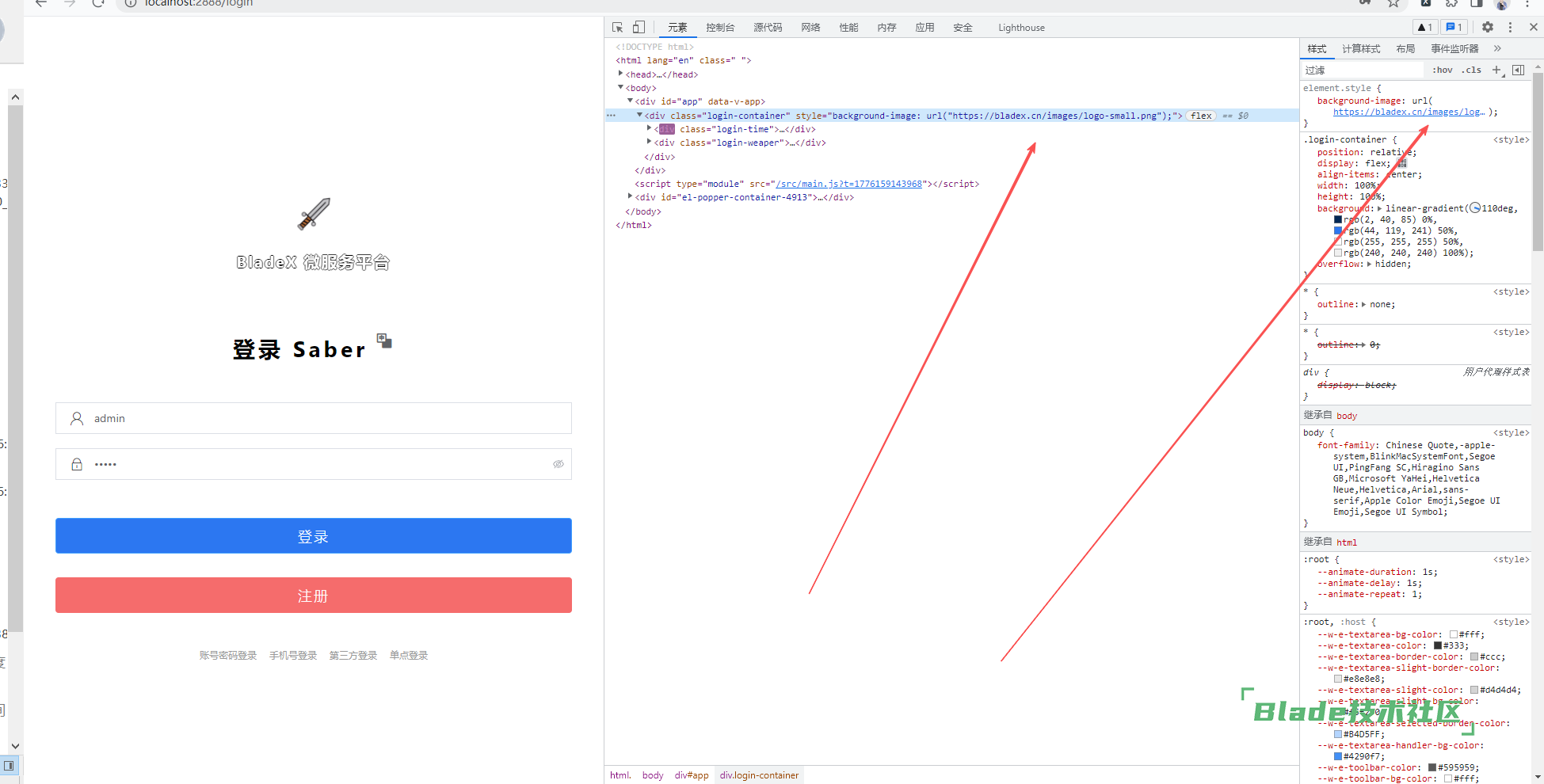Switch to the 控制台 console tab
The height and width of the screenshot is (784, 1544).
[719, 27]
